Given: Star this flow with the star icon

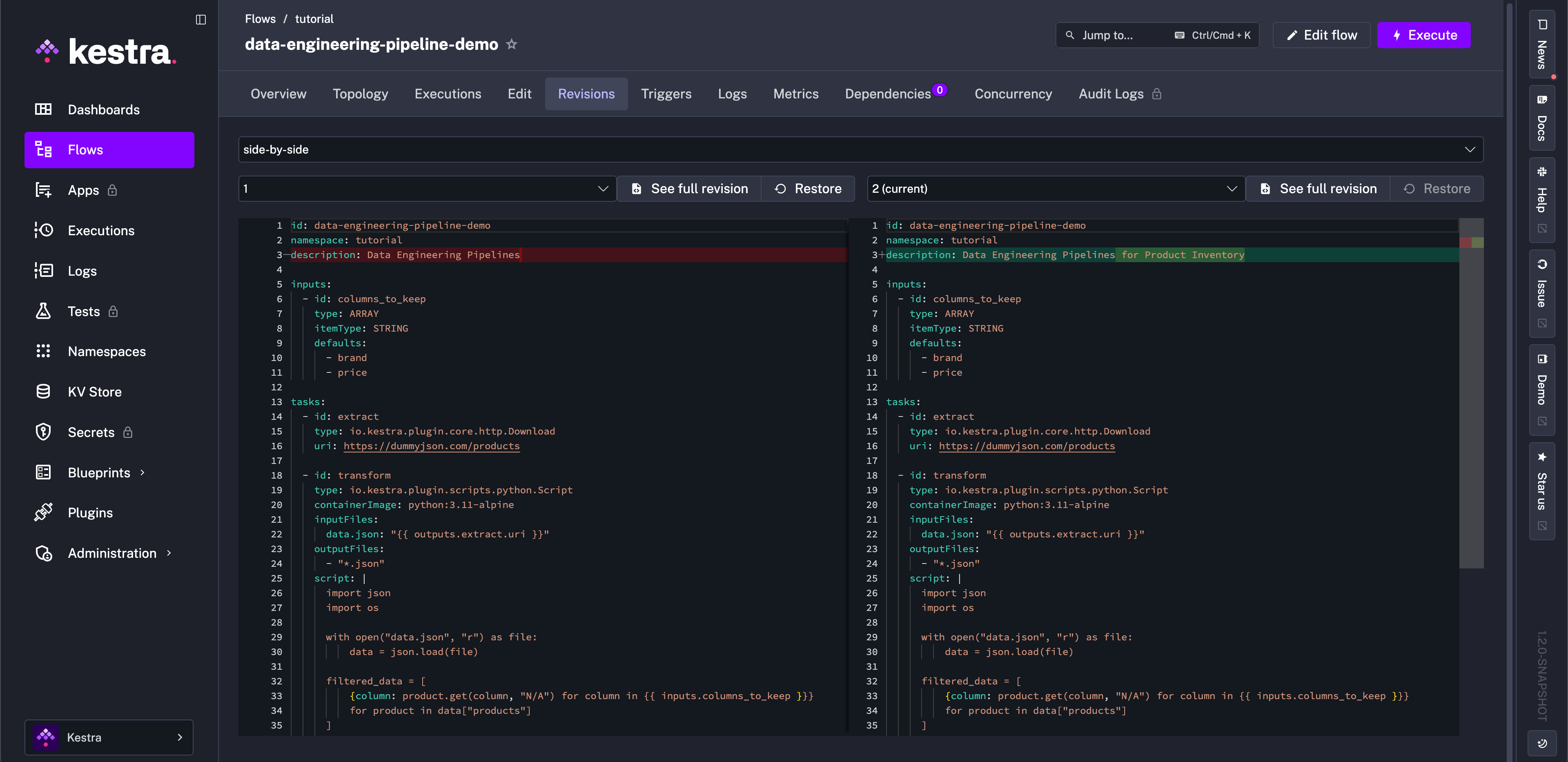Looking at the screenshot, I should pyautogui.click(x=512, y=44).
